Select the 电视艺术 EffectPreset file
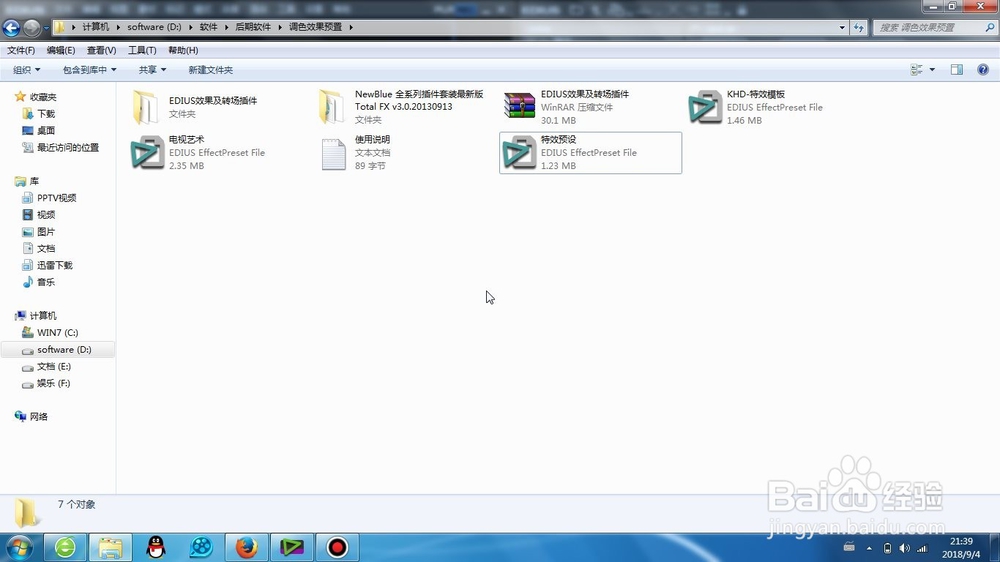The width and height of the screenshot is (1000, 562). point(198,152)
